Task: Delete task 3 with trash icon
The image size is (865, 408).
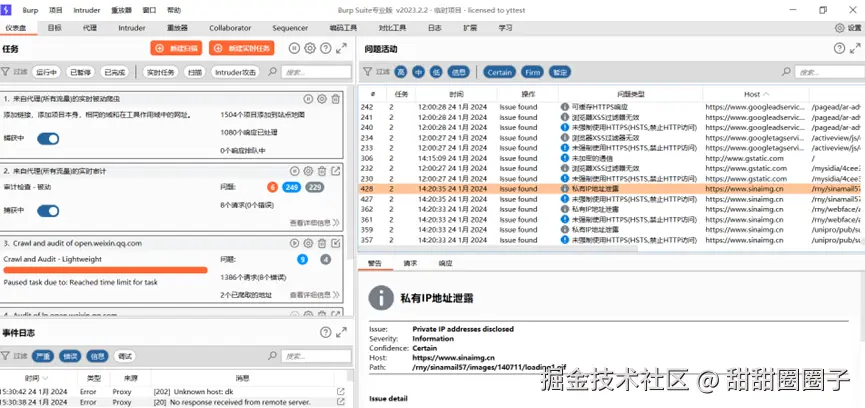Action: click(322, 243)
